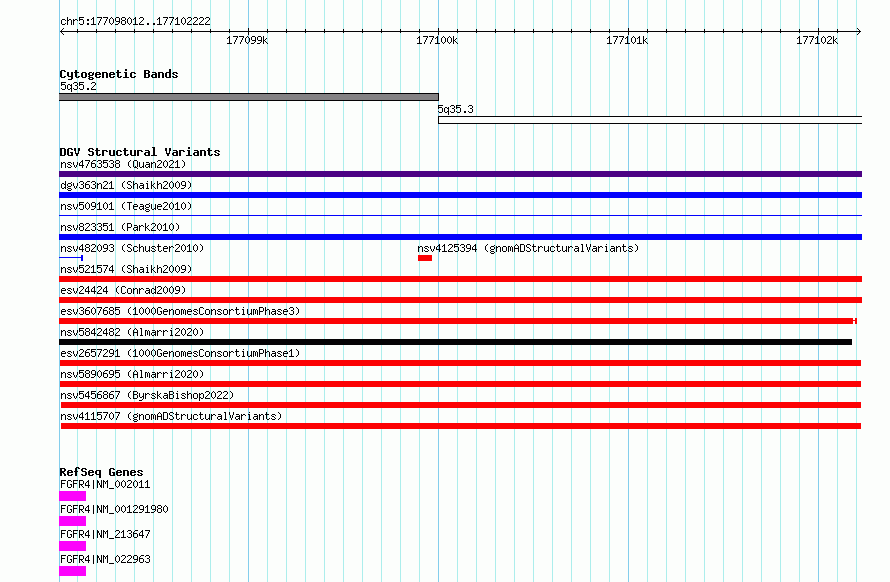Image resolution: width=890 pixels, height=582 pixels.
Task: Click the small nsv482093 (Schuster2010) blue feature
Action: tap(71, 258)
